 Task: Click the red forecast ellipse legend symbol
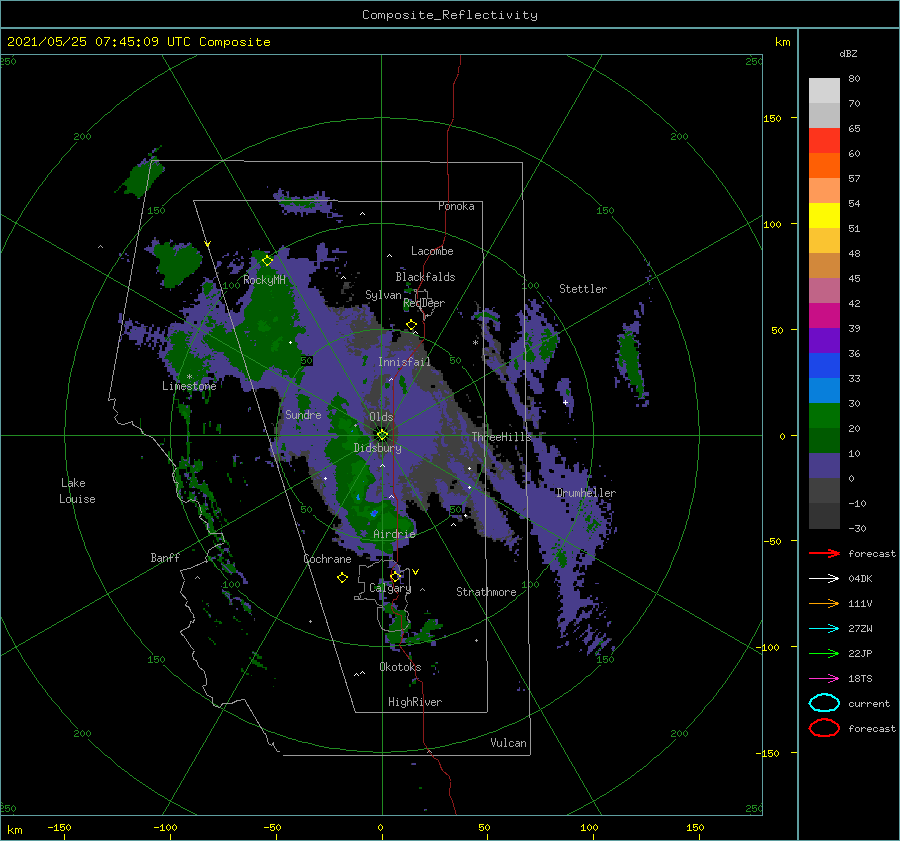824,728
